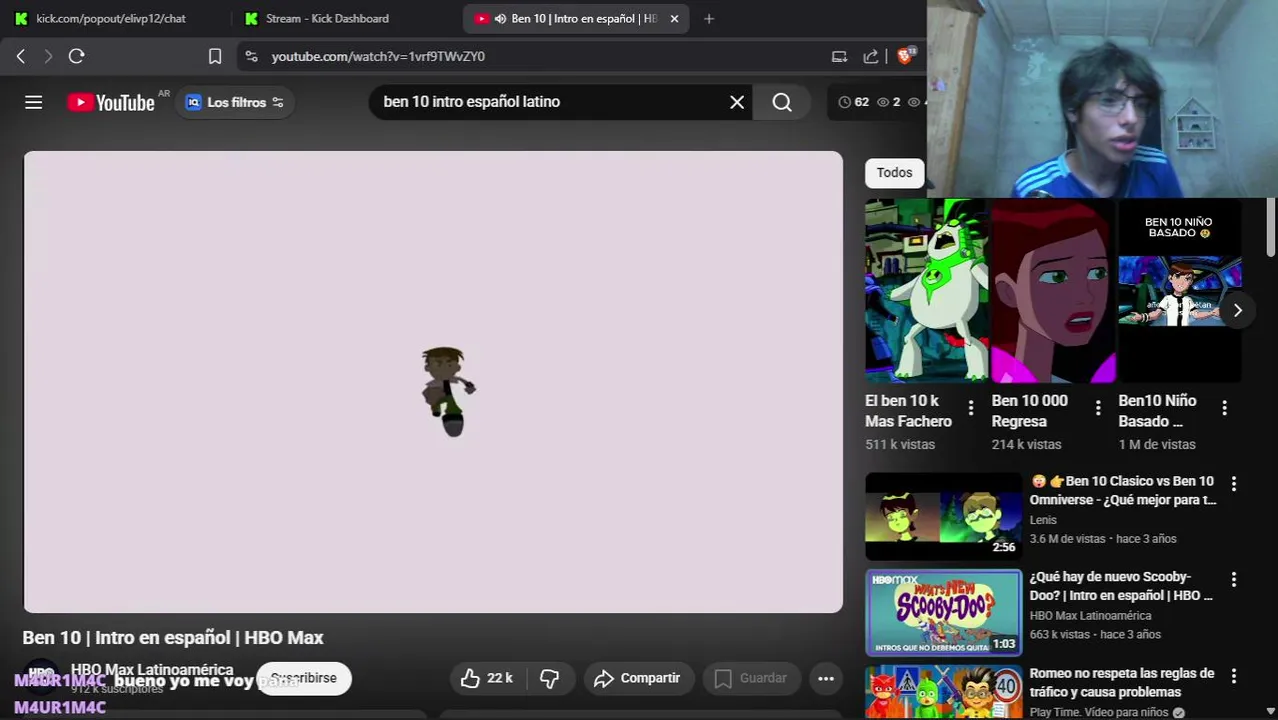Click the Play Time. Vídeo para niños channel
The height and width of the screenshot is (720, 1278).
click(1099, 712)
